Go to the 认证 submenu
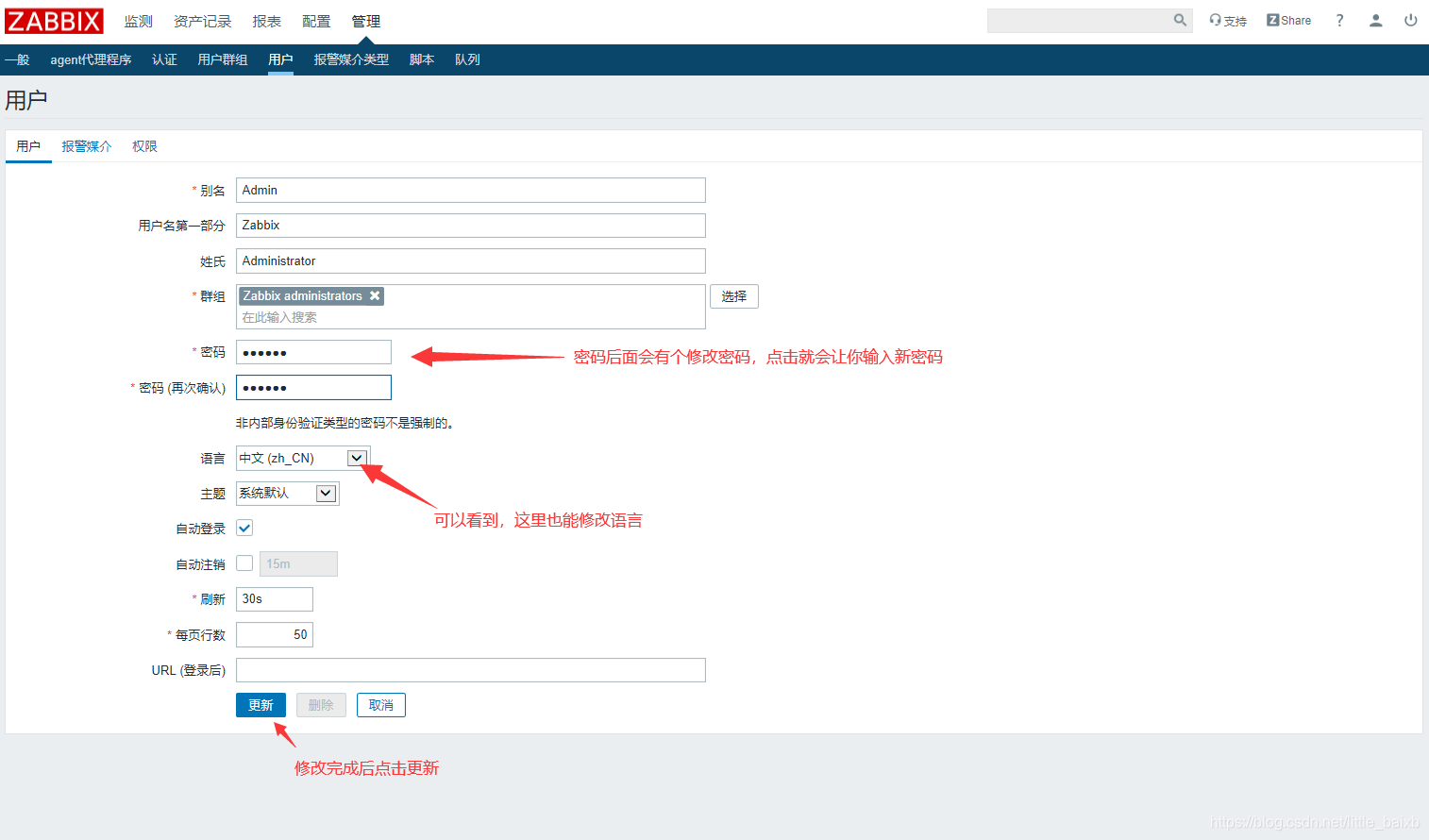1429x840 pixels. 164,59
